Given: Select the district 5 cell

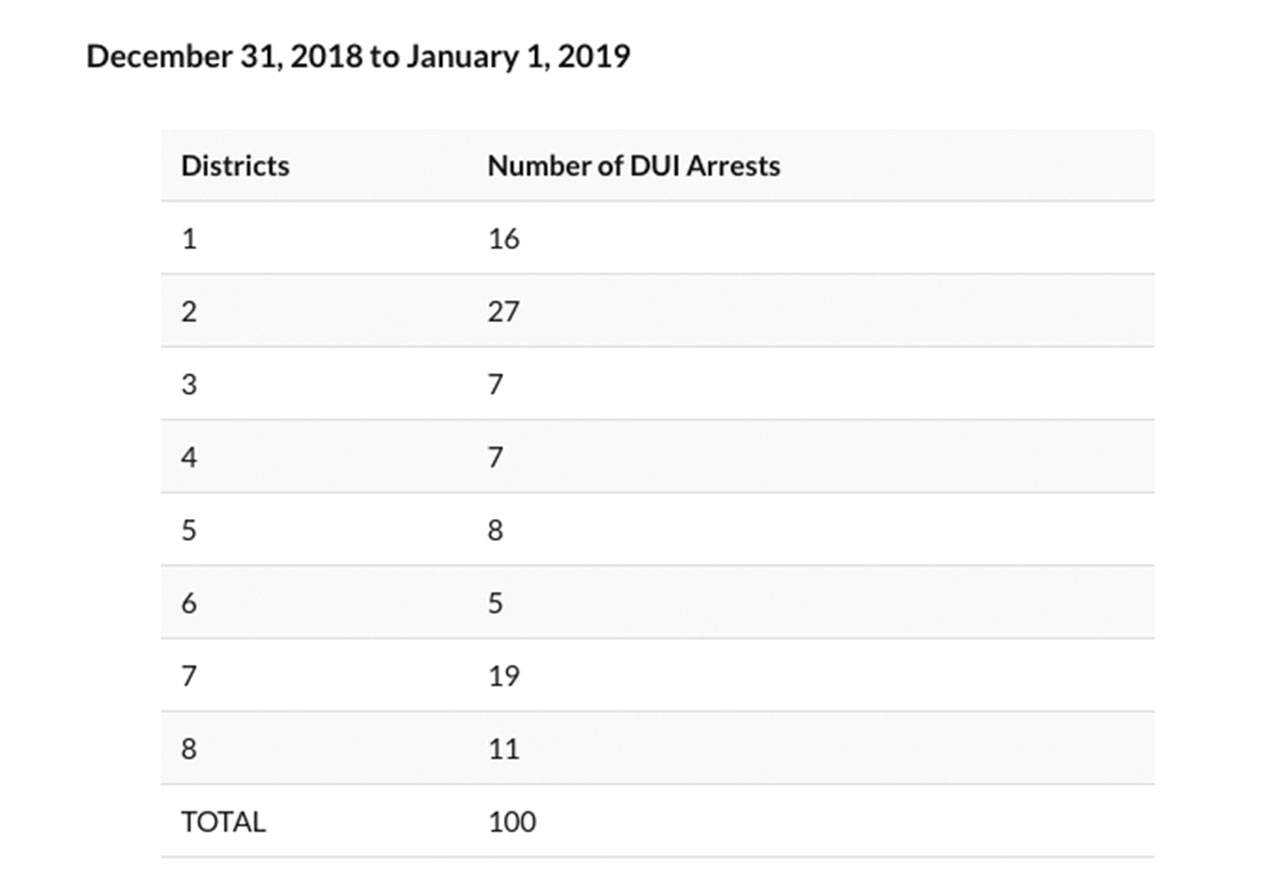Looking at the screenshot, I should (x=189, y=530).
